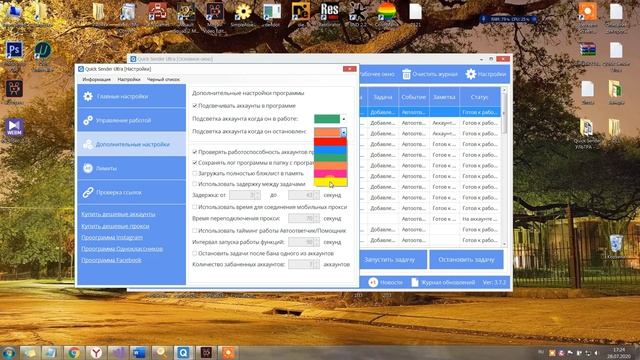640x360 pixels.
Task: Toggle Проверять работоспособность аккаунтов checkbox
Action: coord(195,152)
